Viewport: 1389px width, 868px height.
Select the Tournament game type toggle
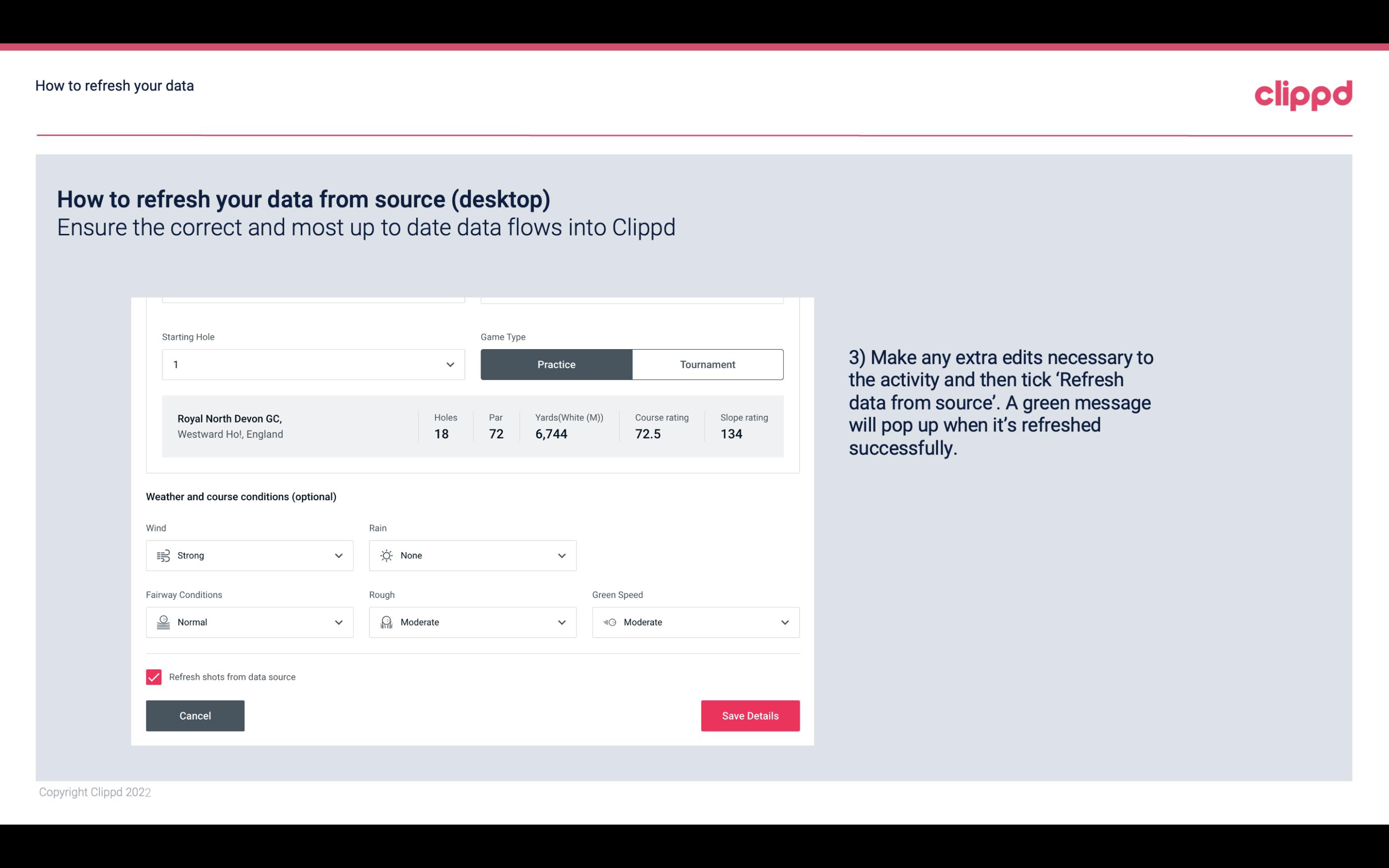tap(707, 364)
